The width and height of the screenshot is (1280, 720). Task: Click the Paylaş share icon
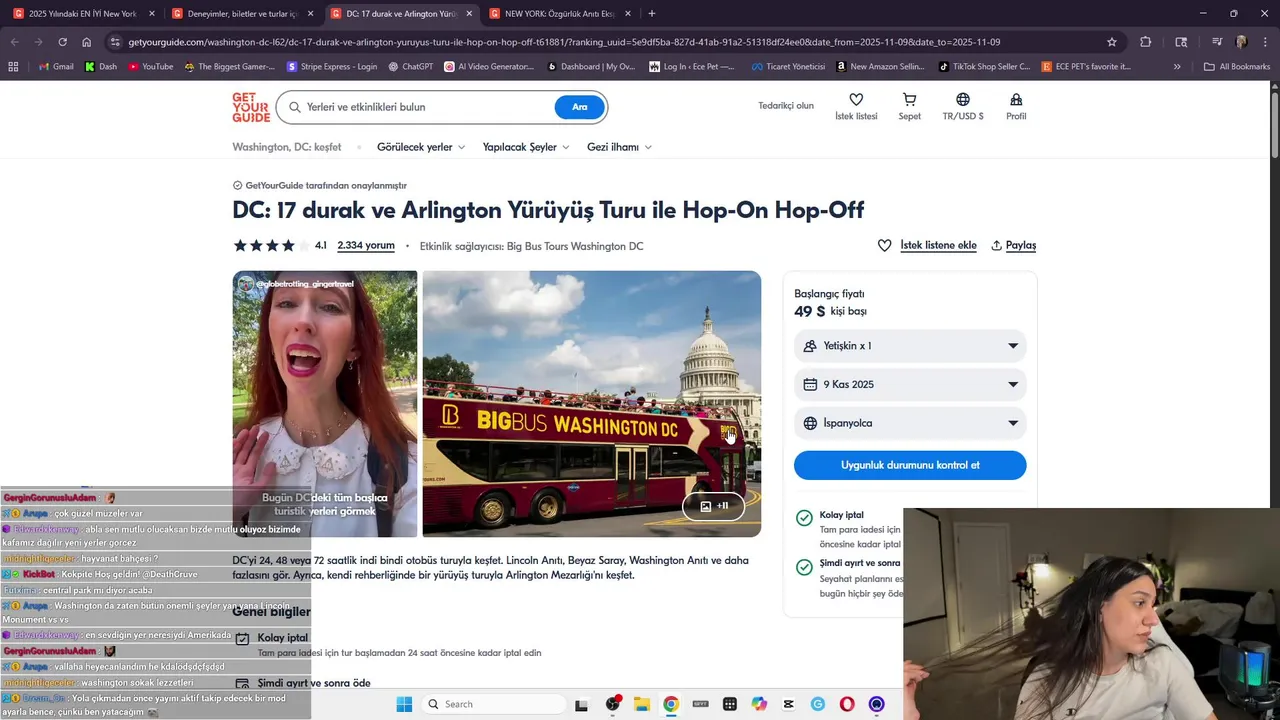pos(996,245)
